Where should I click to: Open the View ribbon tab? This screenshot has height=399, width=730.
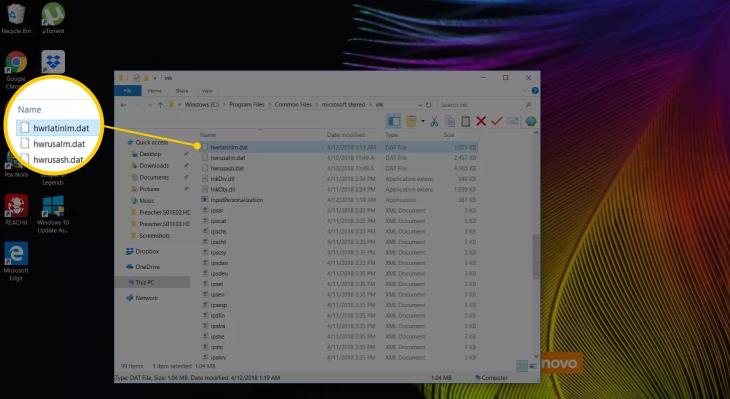click(207, 91)
